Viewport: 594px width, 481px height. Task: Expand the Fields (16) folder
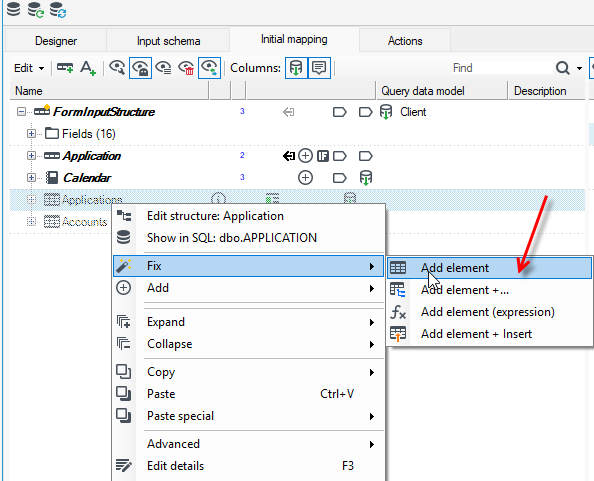(x=31, y=133)
